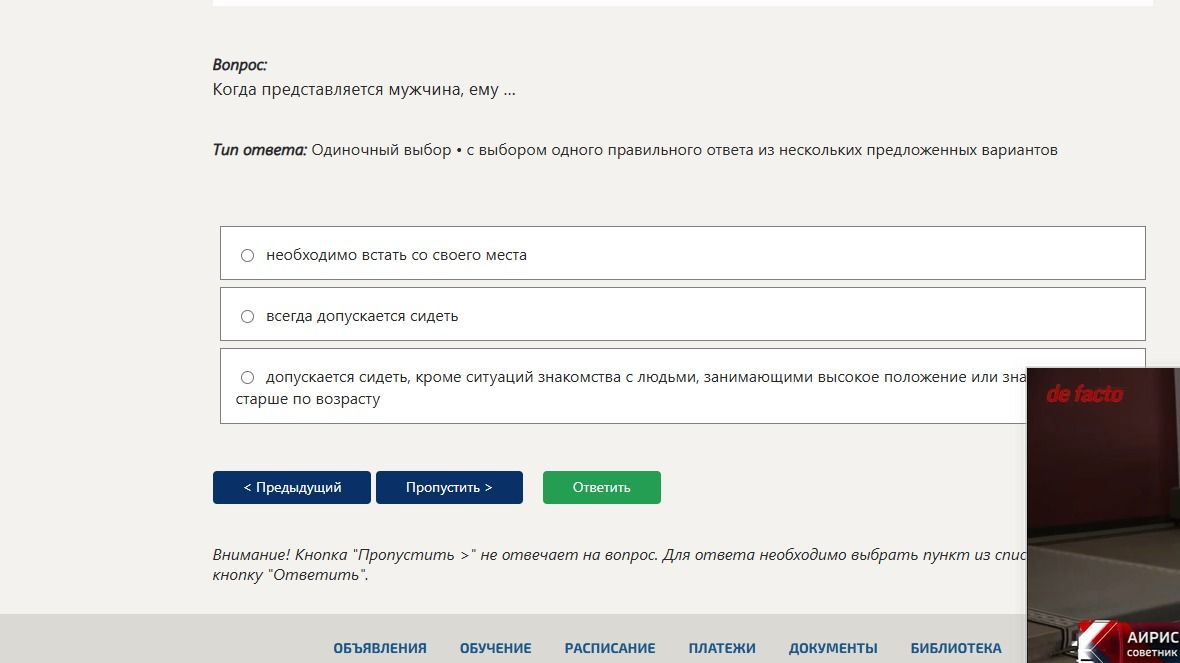1180x663 pixels.
Task: Click the «Ответить» green button
Action: [601, 488]
